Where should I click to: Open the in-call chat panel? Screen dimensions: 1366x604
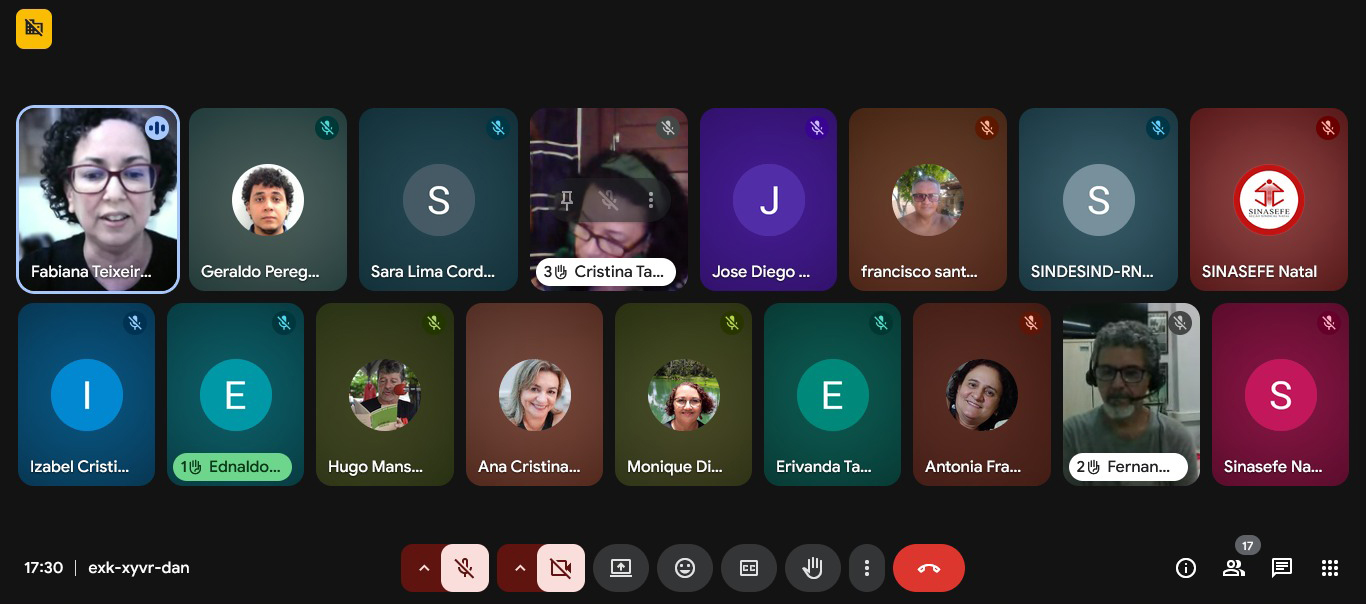[x=1282, y=568]
